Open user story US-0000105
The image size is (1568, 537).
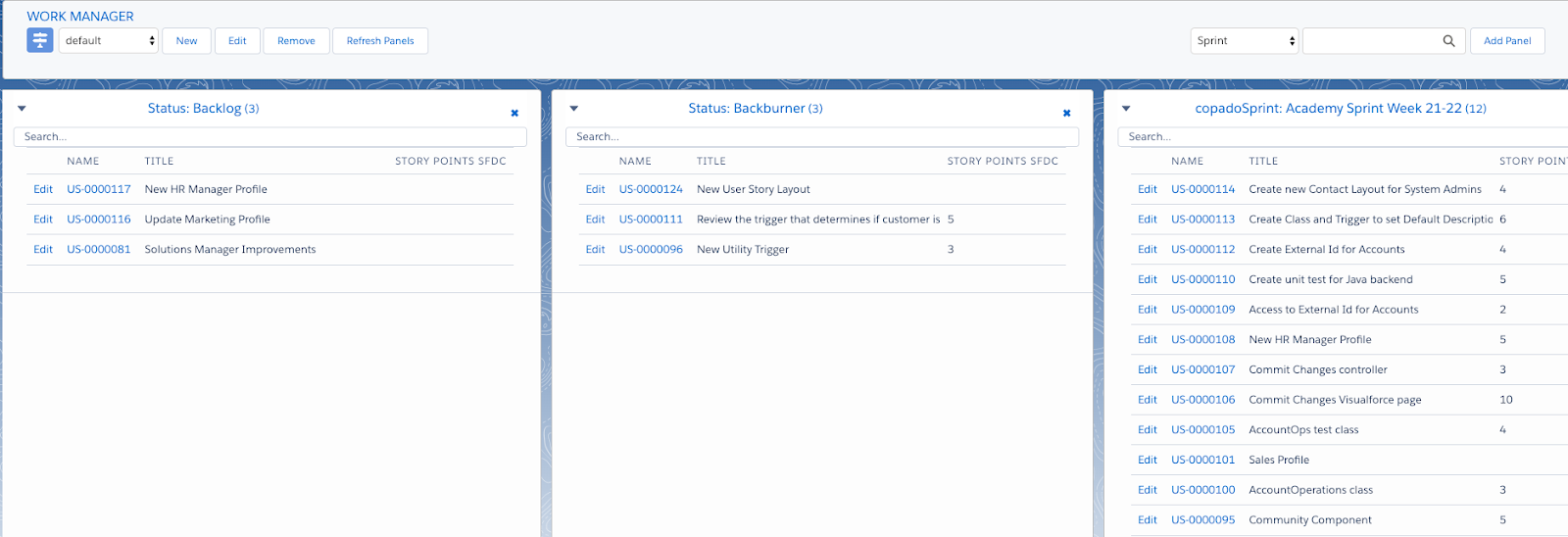pos(1203,430)
